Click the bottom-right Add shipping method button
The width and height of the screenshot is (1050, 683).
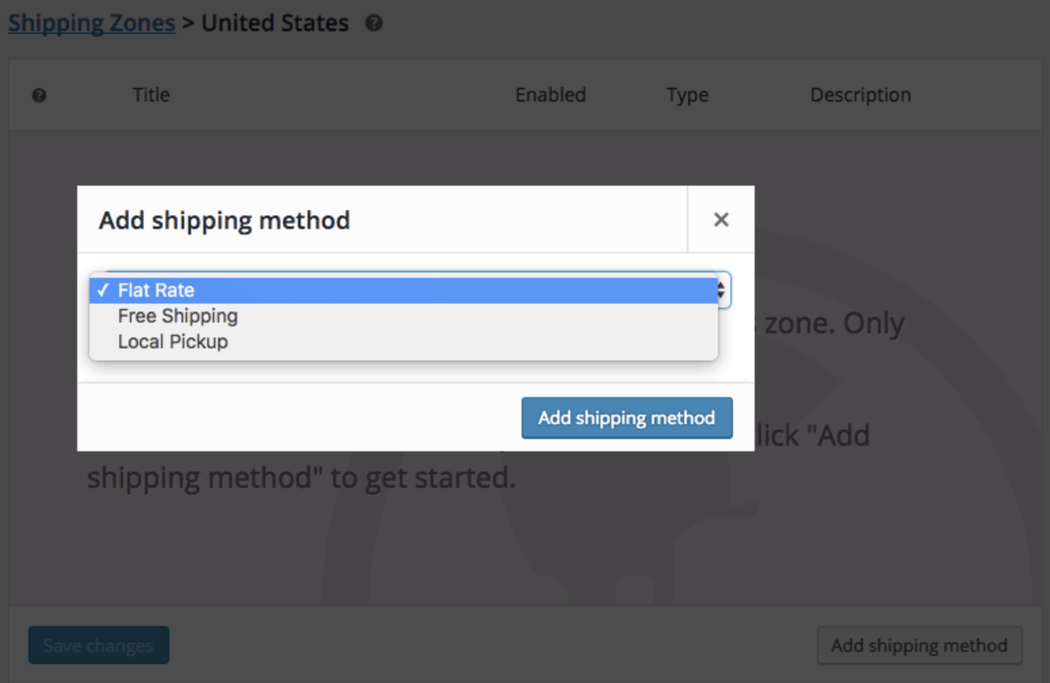919,645
